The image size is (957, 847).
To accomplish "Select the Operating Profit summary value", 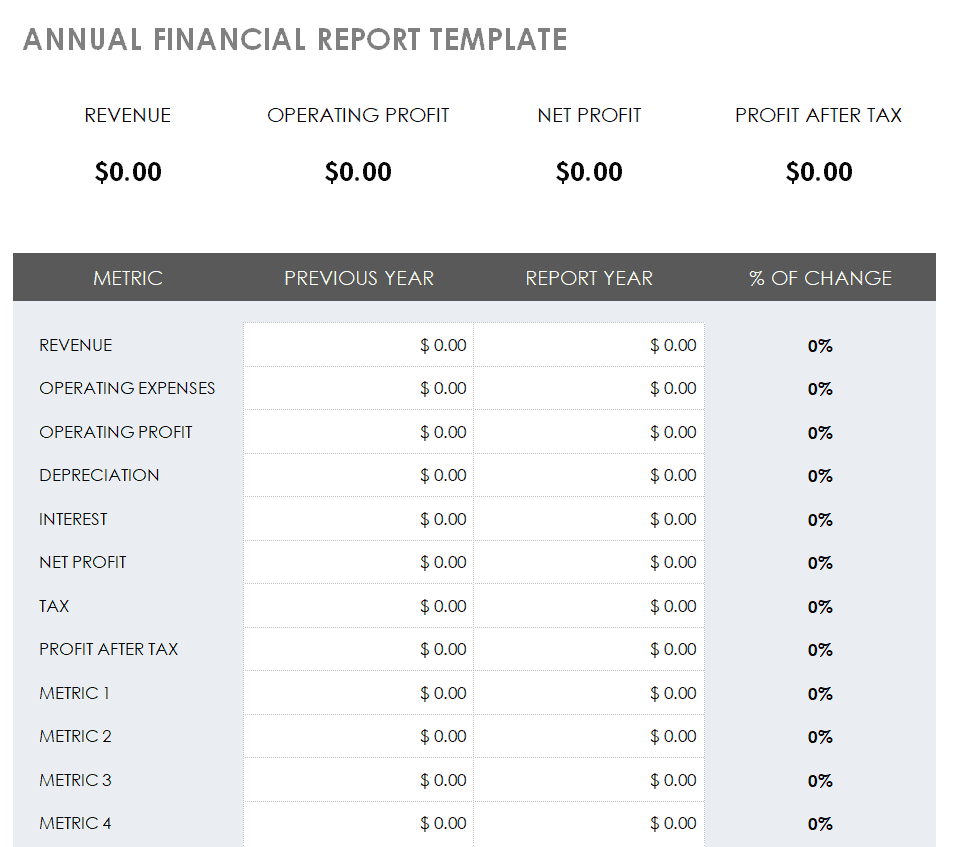I will (358, 172).
